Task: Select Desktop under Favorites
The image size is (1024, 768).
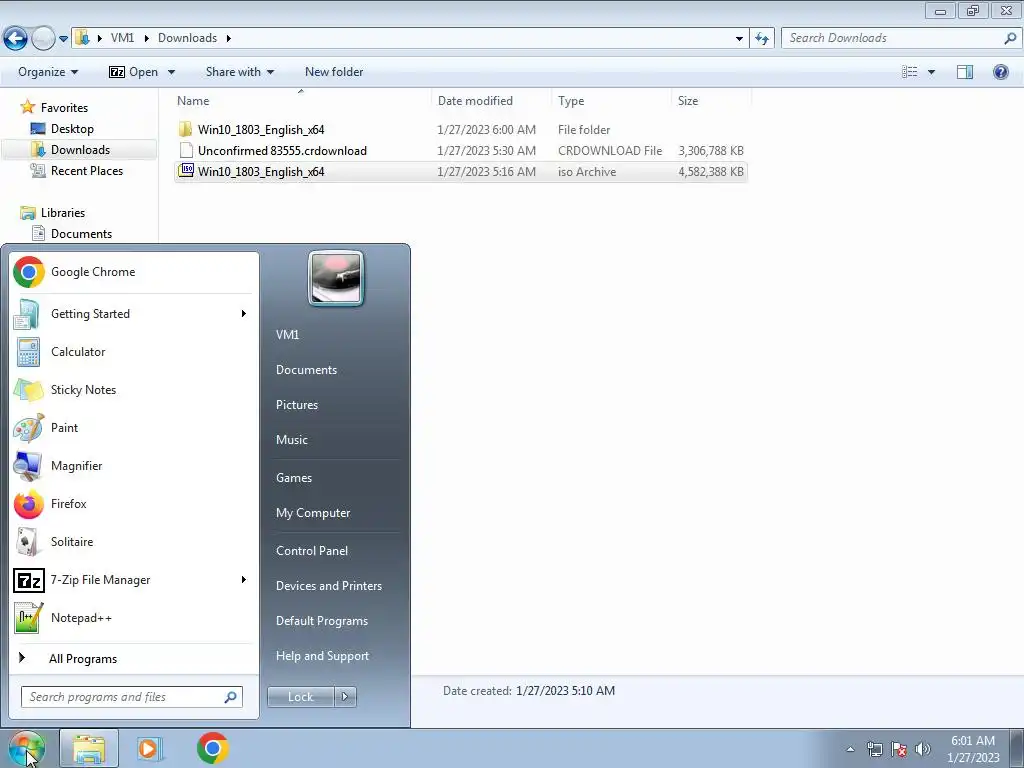Action: (72, 129)
